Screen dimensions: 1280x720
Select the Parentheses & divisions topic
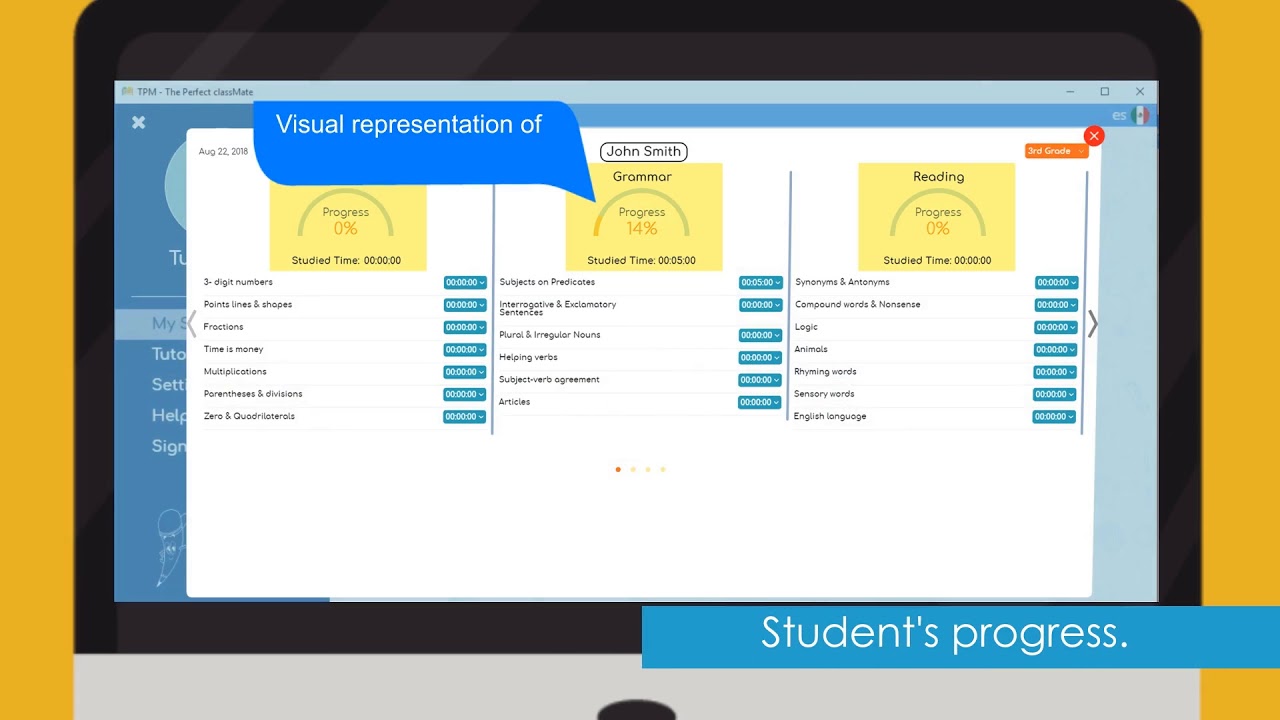coord(253,394)
